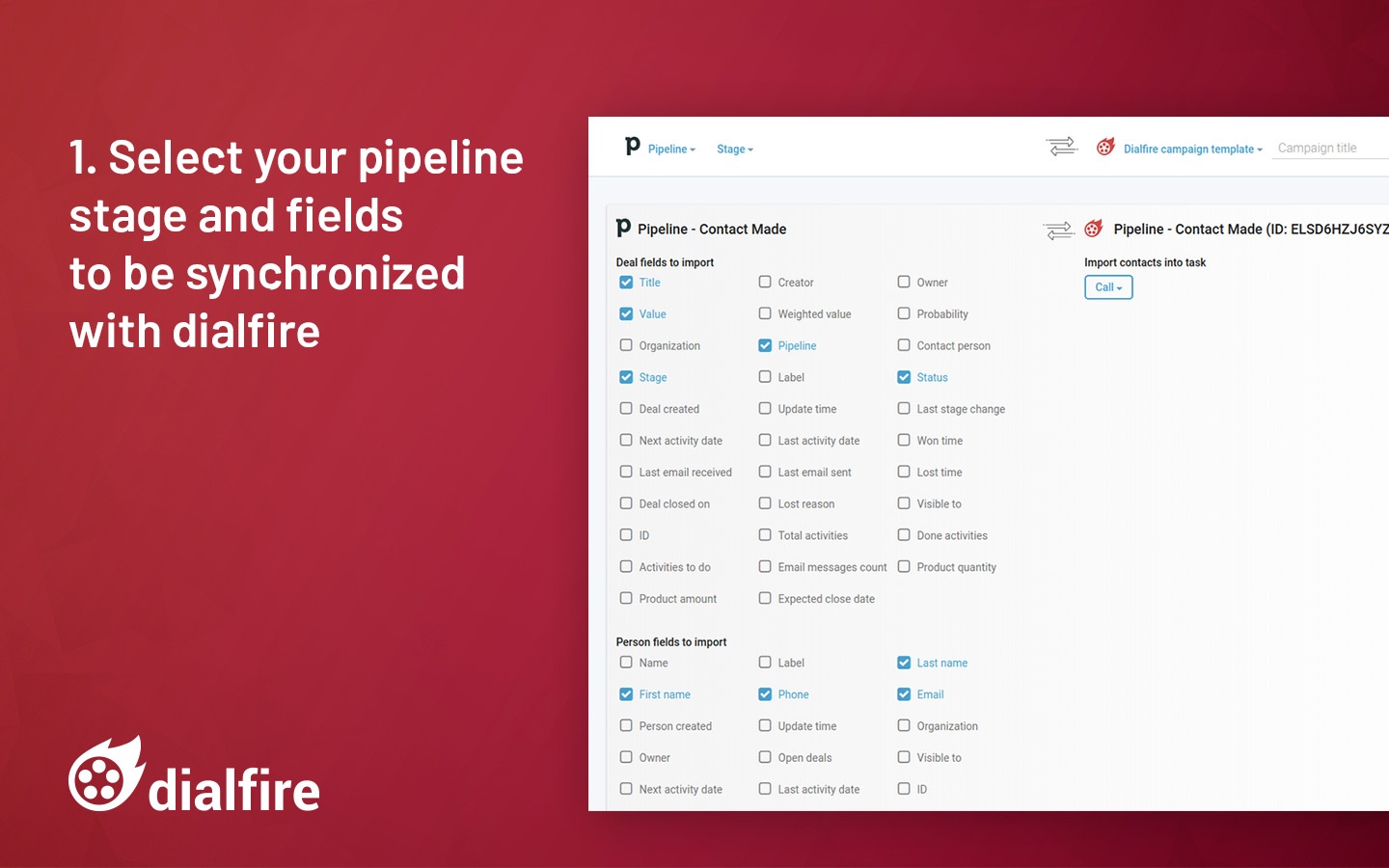Image resolution: width=1389 pixels, height=868 pixels.
Task: Check the Deal created field
Action: pyautogui.click(x=626, y=409)
